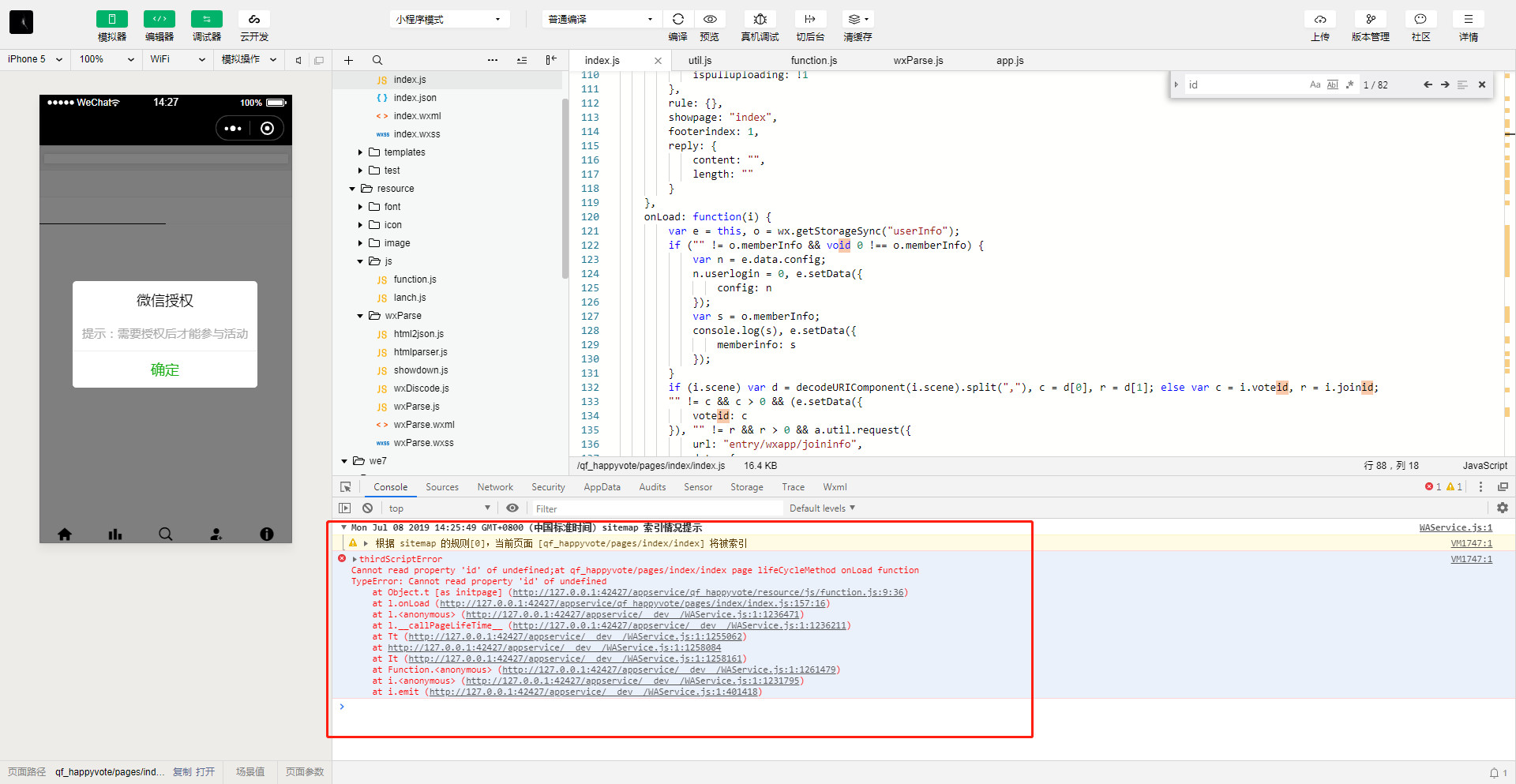1516x784 pixels.
Task: Clear the console with the ban icon
Action: click(x=367, y=508)
